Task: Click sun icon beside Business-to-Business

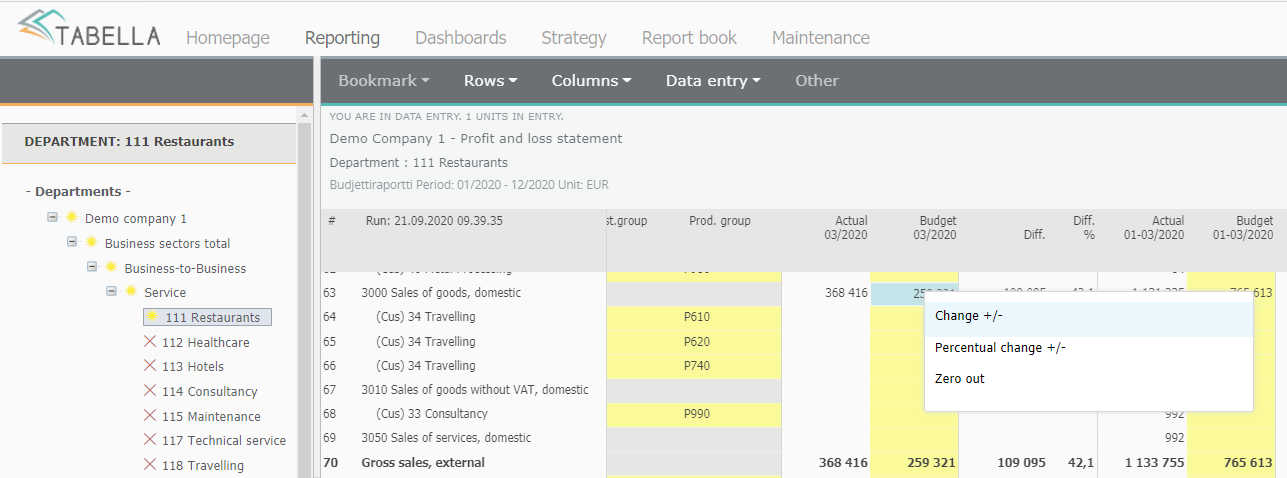Action: (111, 268)
